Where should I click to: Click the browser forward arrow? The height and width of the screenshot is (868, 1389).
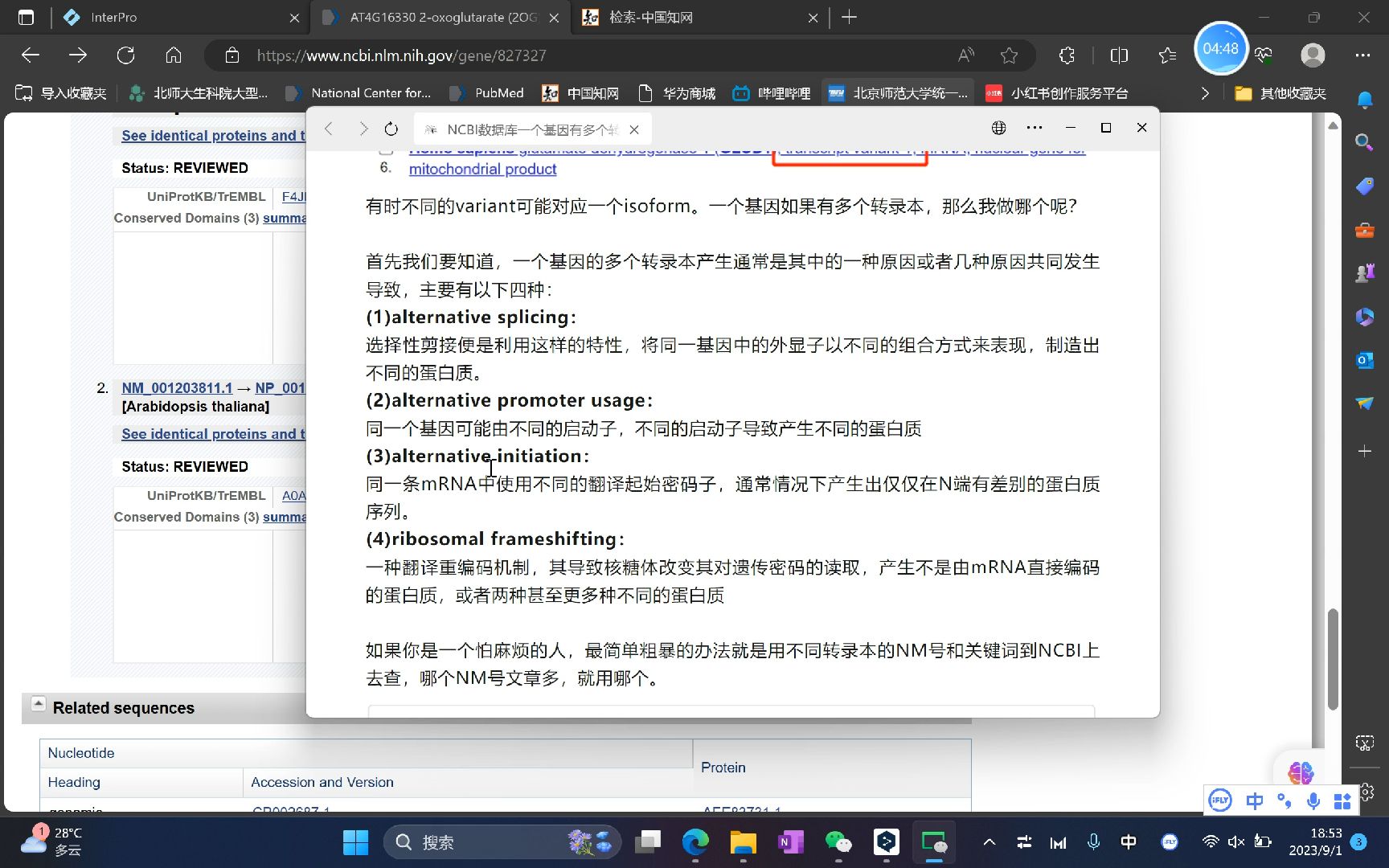(78, 55)
